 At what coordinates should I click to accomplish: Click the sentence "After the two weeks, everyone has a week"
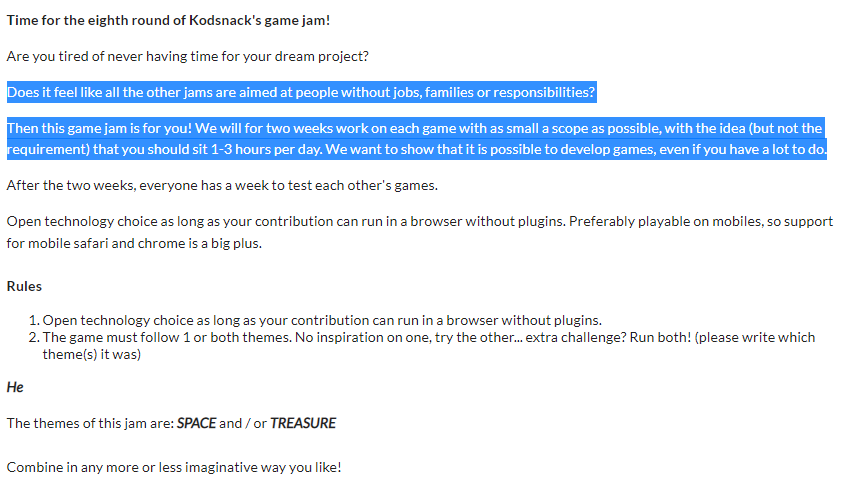click(x=222, y=185)
